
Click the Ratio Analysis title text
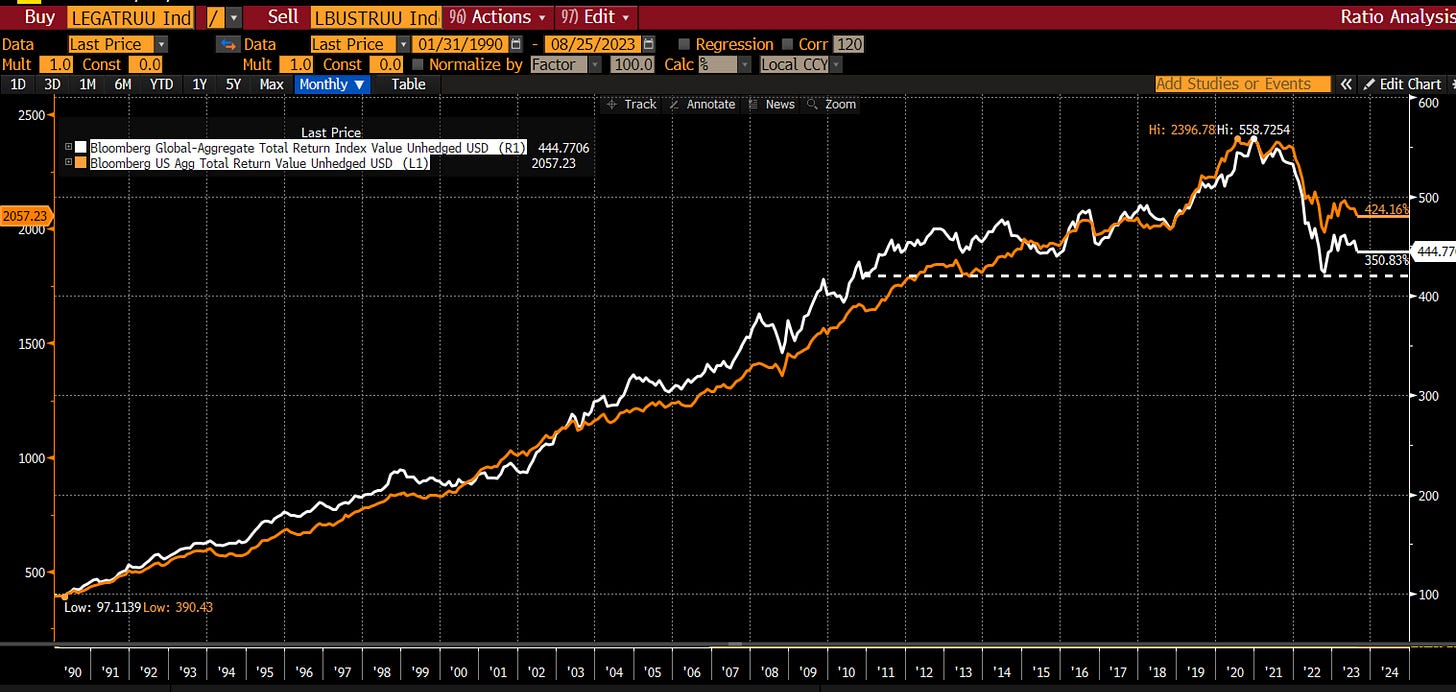click(1398, 17)
